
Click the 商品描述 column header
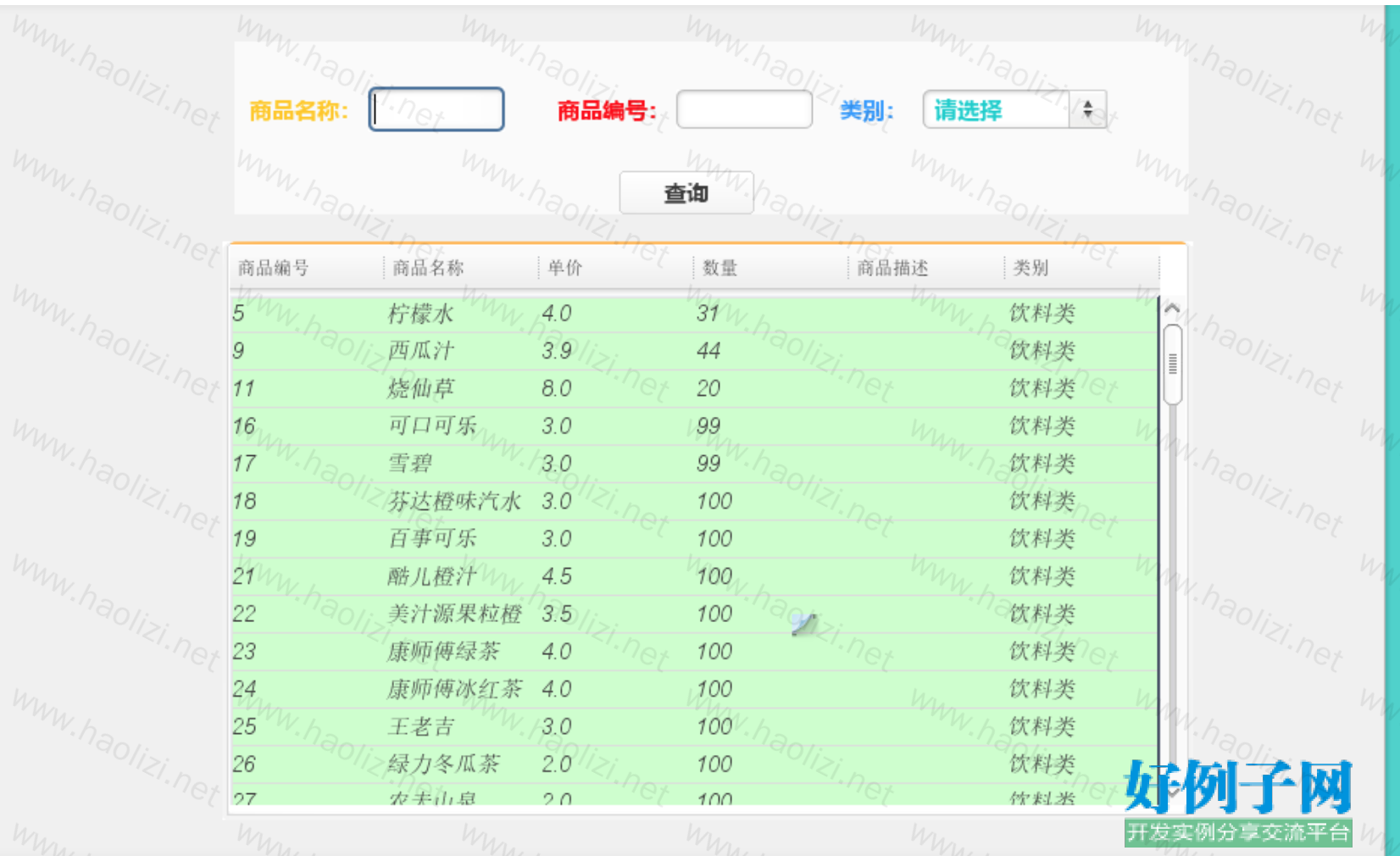point(892,268)
